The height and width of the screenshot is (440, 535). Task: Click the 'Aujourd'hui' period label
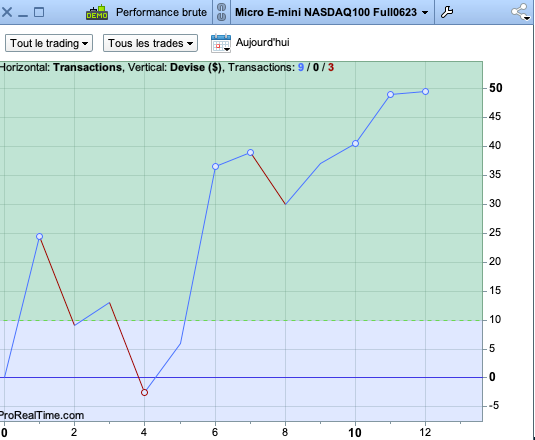click(262, 42)
